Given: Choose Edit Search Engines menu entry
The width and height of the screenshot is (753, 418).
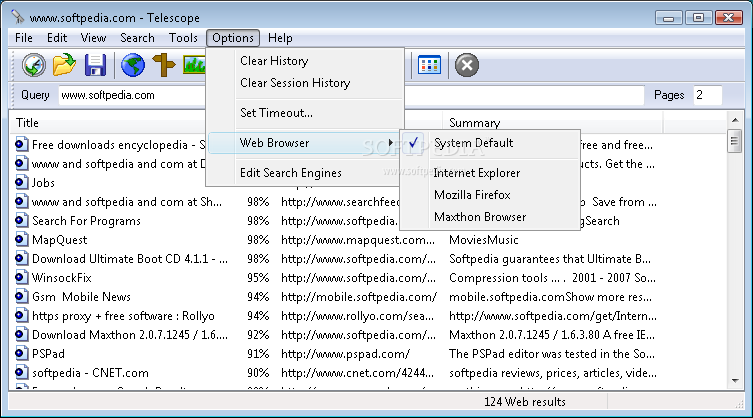Looking at the screenshot, I should coord(304,173).
